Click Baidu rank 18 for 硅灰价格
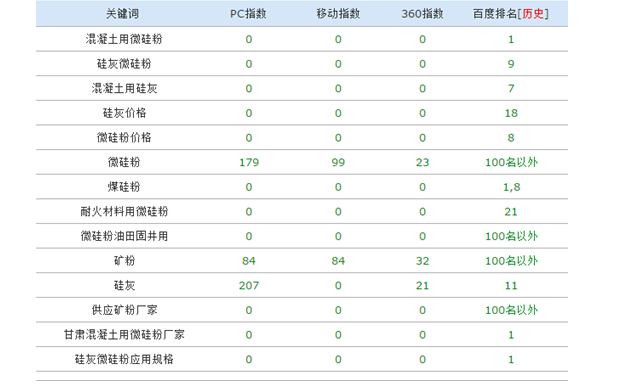This screenshot has height=387, width=624. tap(511, 113)
